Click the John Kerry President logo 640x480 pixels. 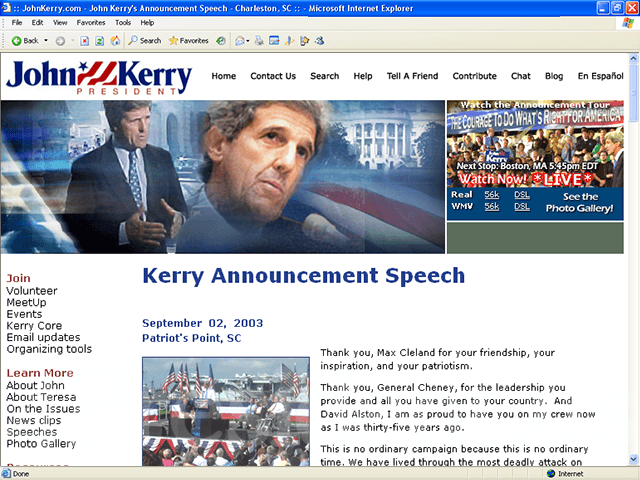pyautogui.click(x=99, y=78)
